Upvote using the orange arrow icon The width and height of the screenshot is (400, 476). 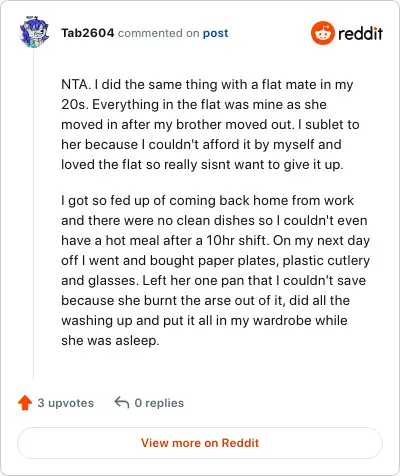tap(25, 403)
